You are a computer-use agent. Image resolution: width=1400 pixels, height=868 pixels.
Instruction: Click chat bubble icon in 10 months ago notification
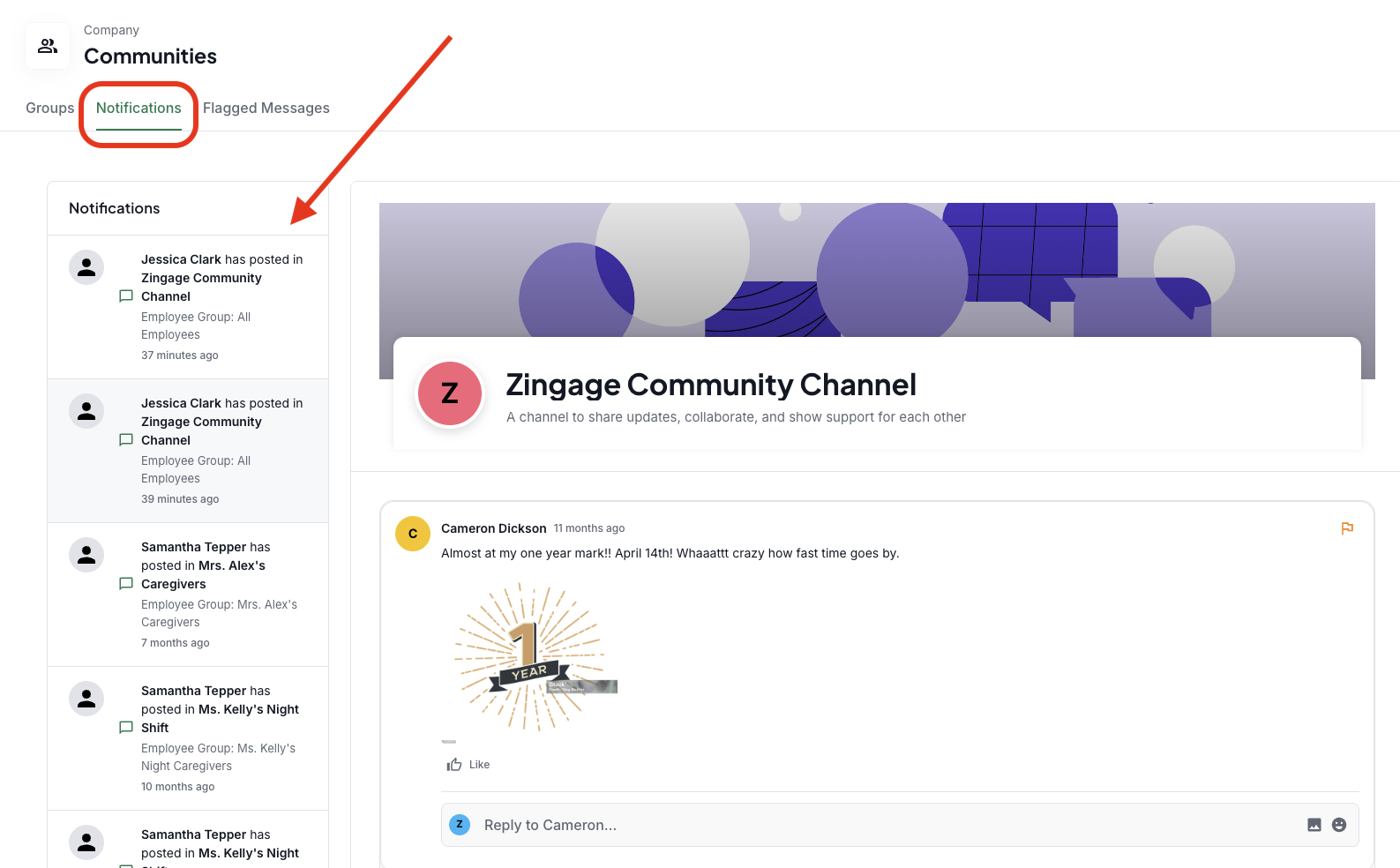[x=126, y=728]
